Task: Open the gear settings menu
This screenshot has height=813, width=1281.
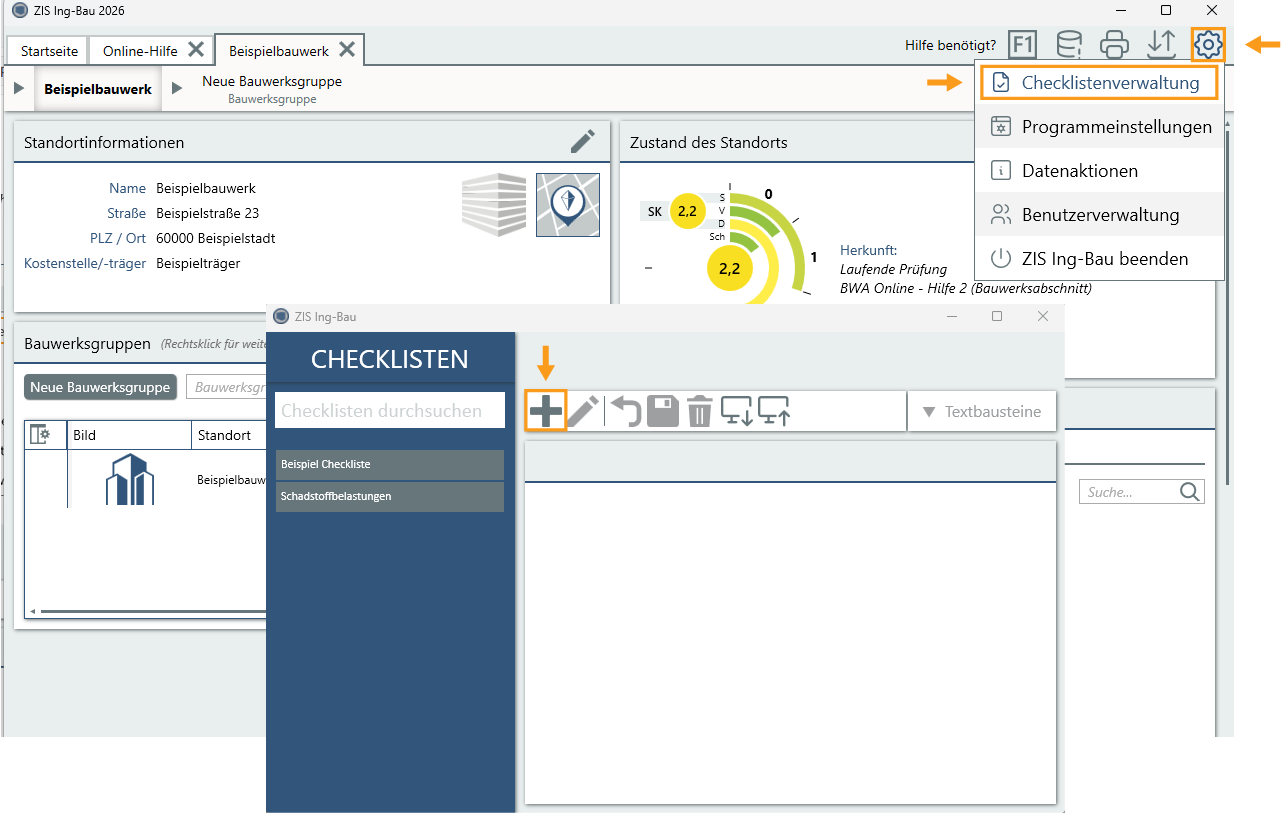Action: tap(1208, 44)
